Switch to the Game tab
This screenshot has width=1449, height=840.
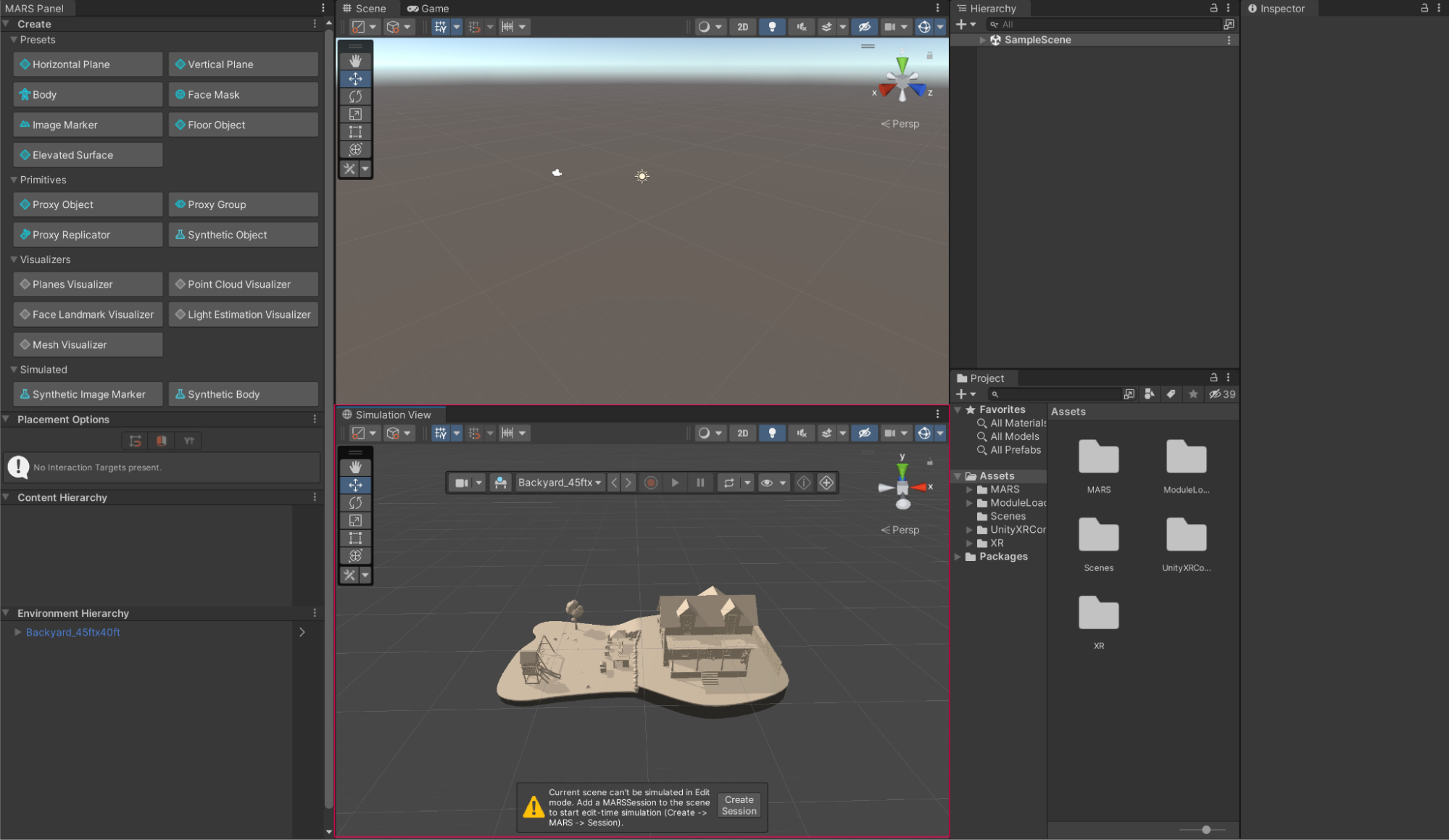click(428, 9)
